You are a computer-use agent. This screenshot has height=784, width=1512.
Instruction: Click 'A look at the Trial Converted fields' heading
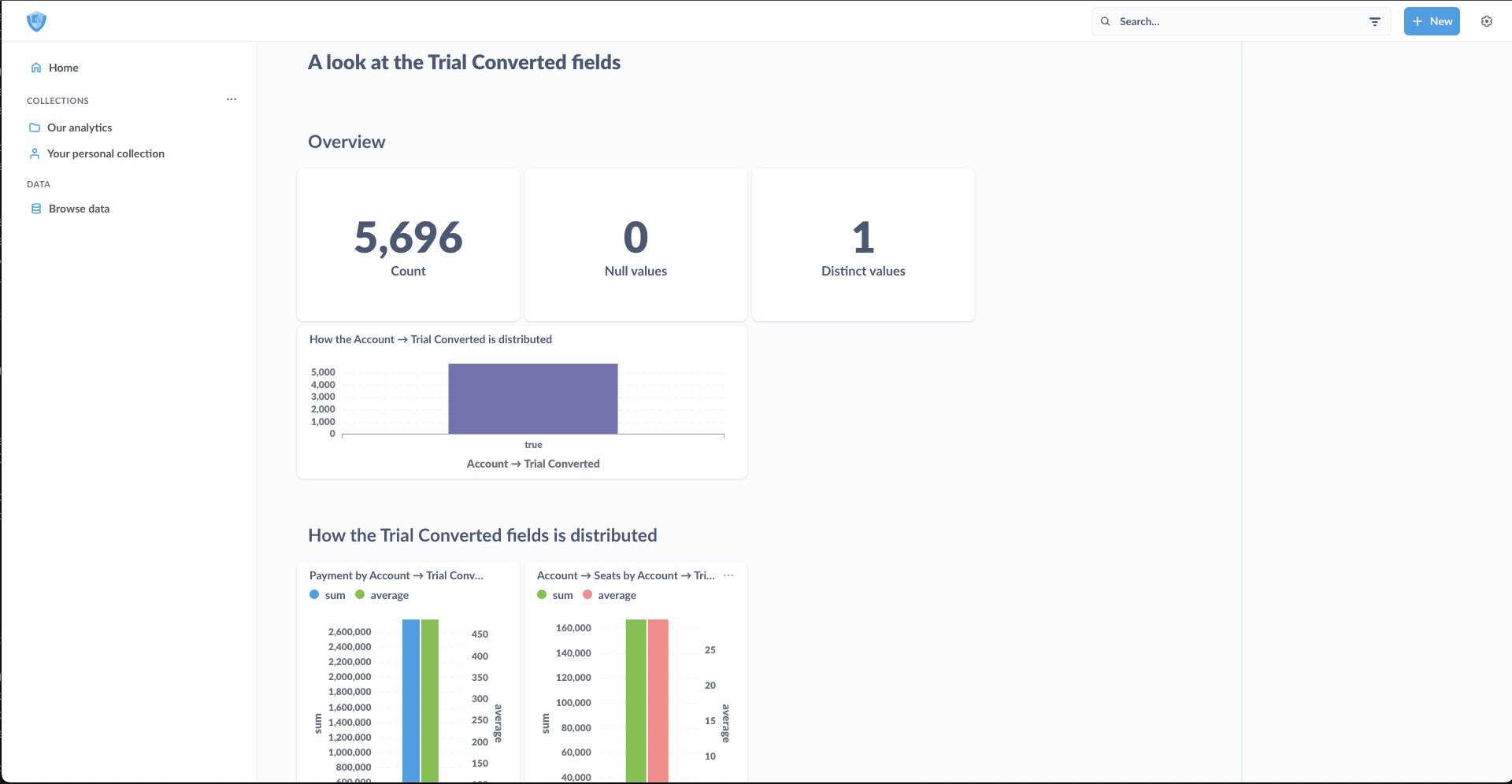tap(464, 62)
